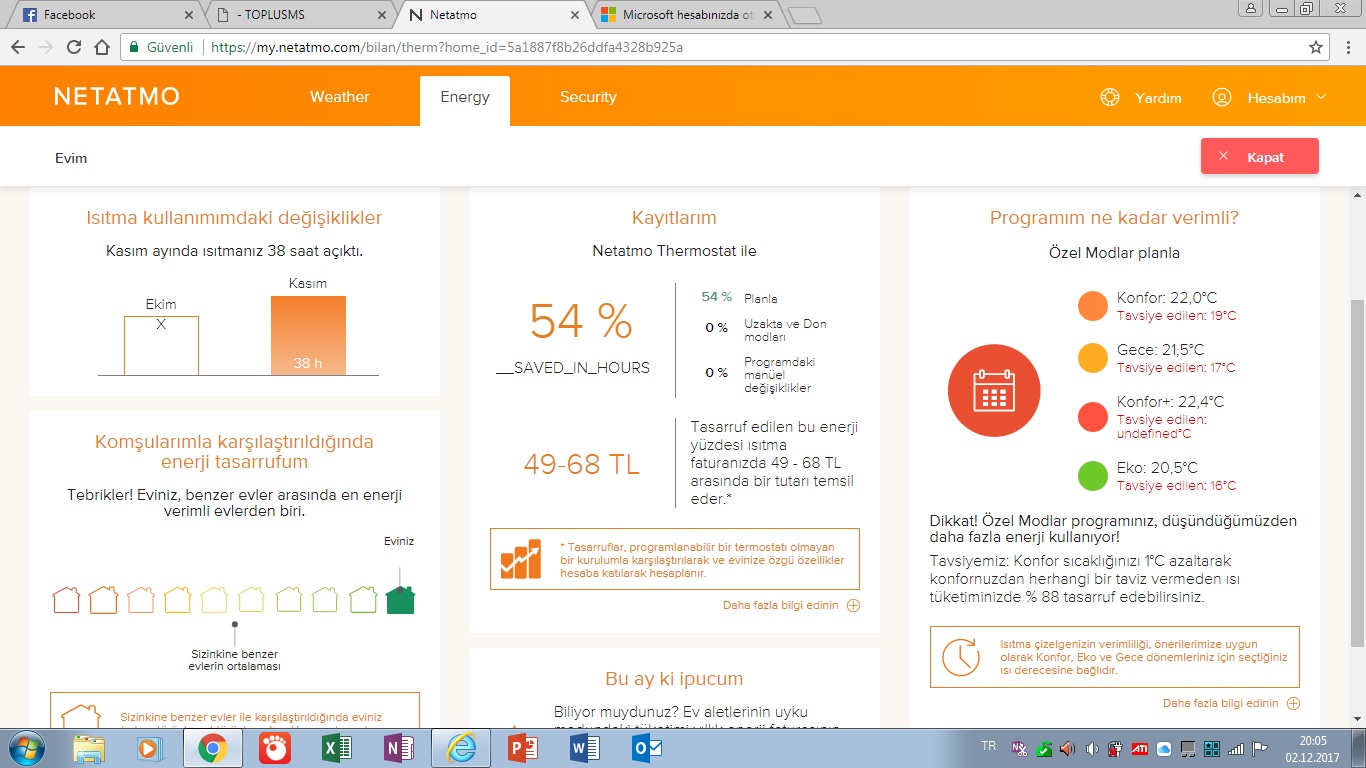Click the green Eviniz house icon

click(x=400, y=598)
